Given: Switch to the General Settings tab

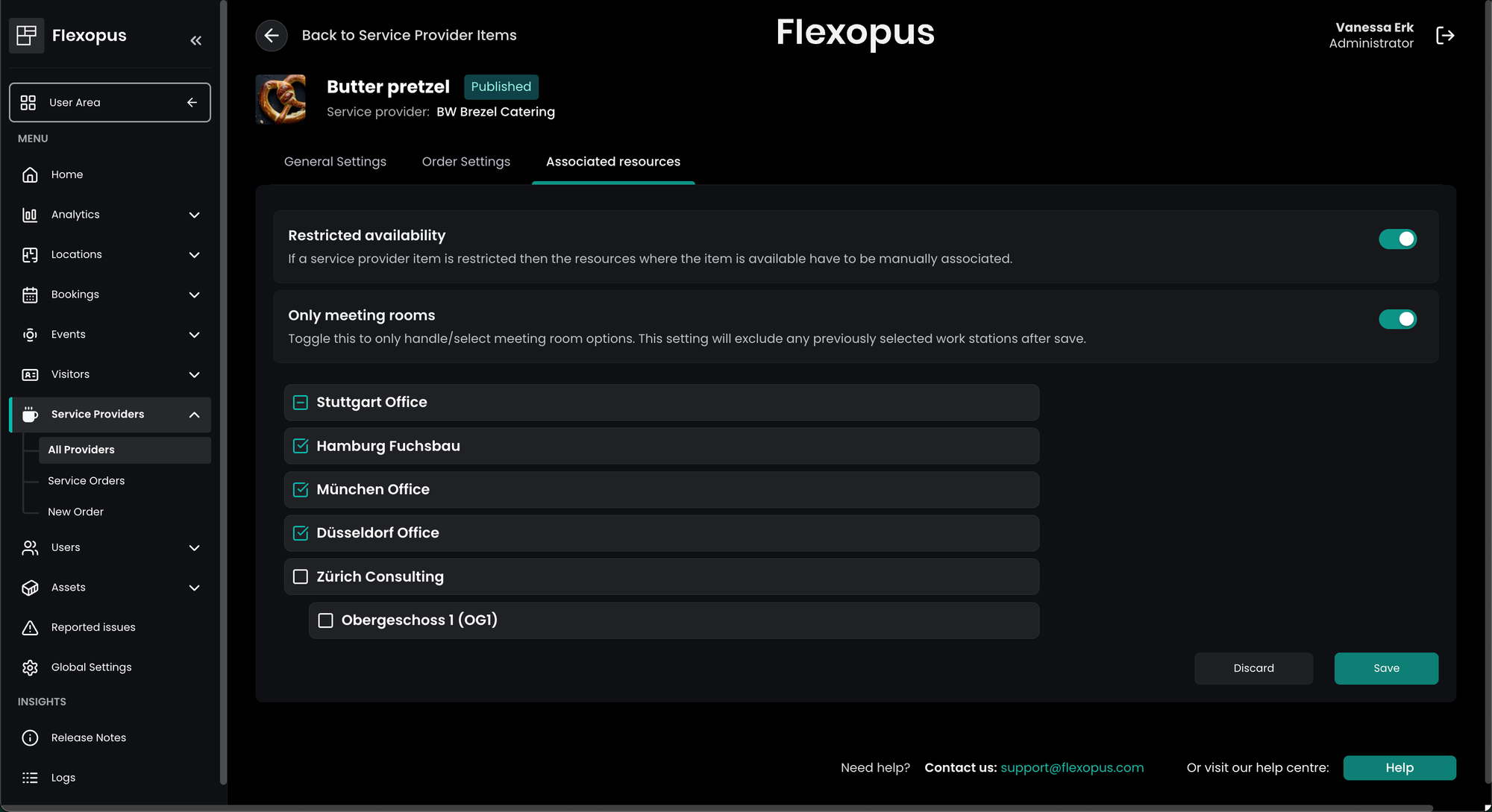Looking at the screenshot, I should (x=335, y=162).
